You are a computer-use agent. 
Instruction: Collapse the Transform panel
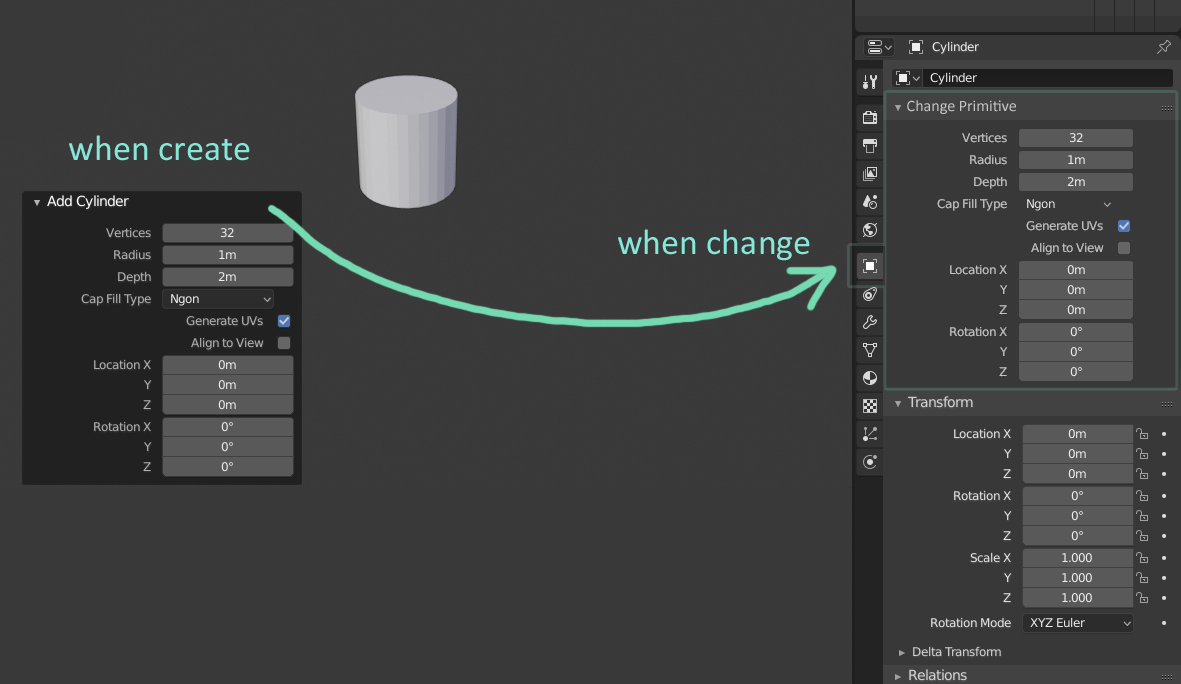[x=898, y=403]
